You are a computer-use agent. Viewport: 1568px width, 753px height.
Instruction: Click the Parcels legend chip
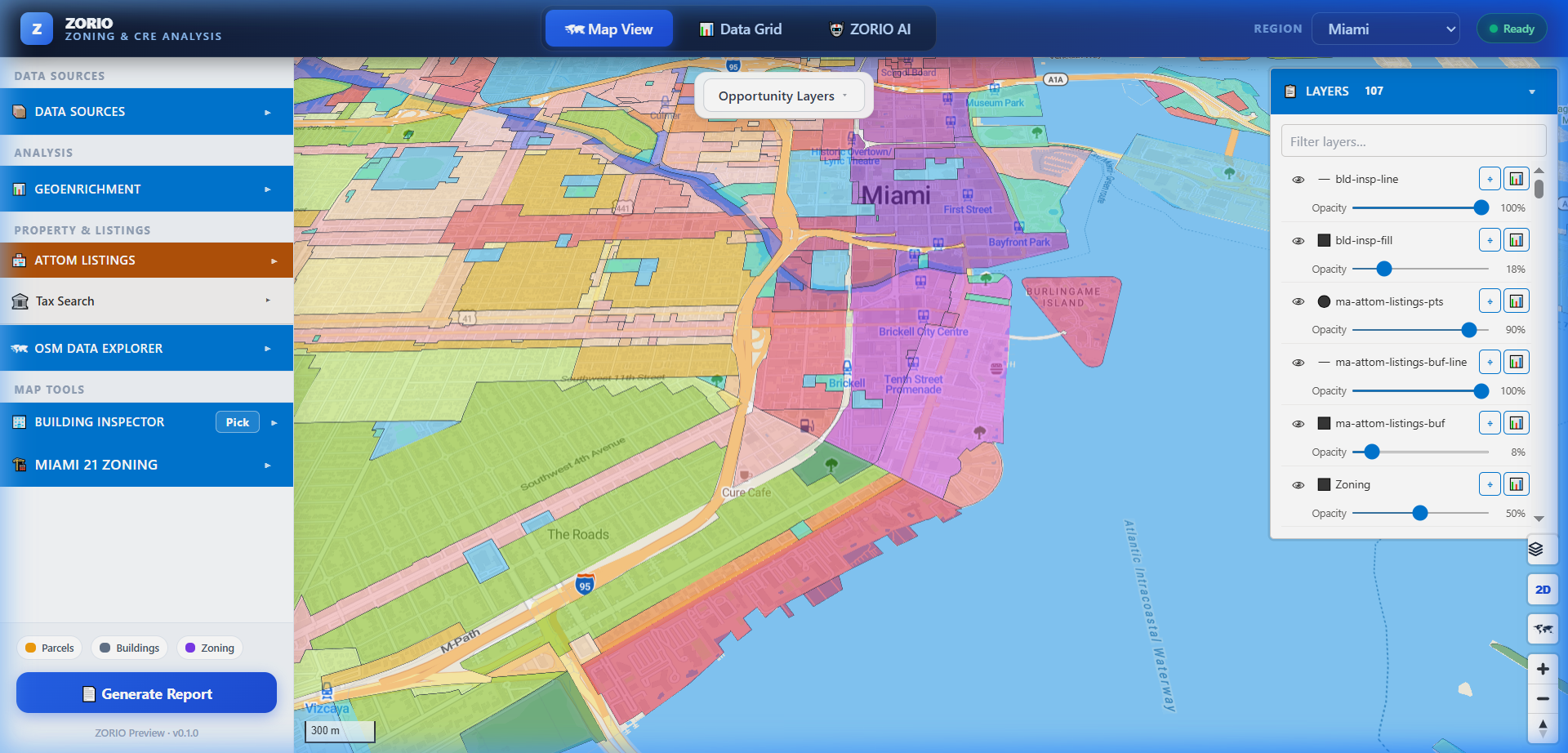coord(50,648)
